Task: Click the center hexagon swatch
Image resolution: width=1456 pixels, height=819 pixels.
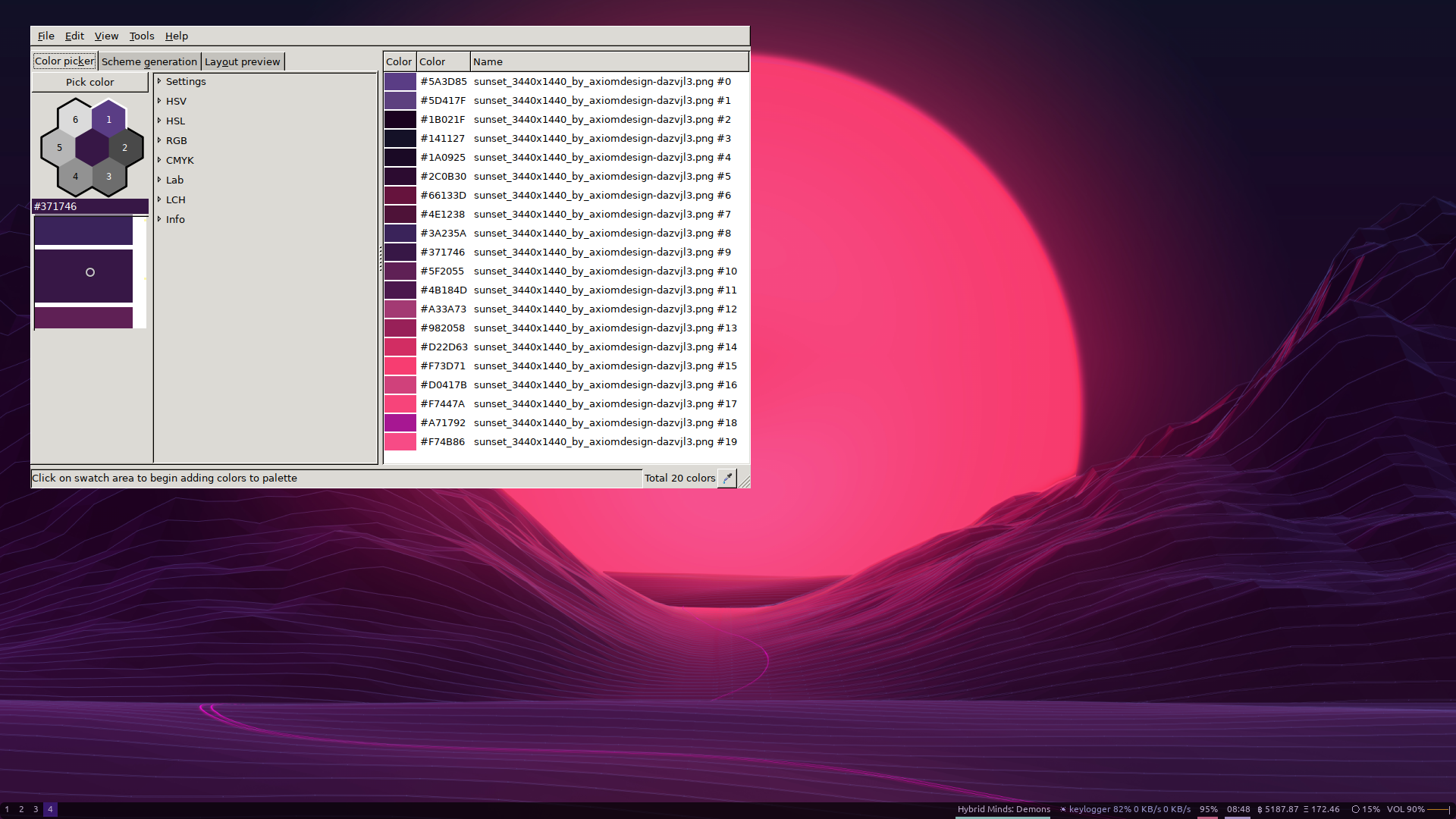Action: click(93, 148)
